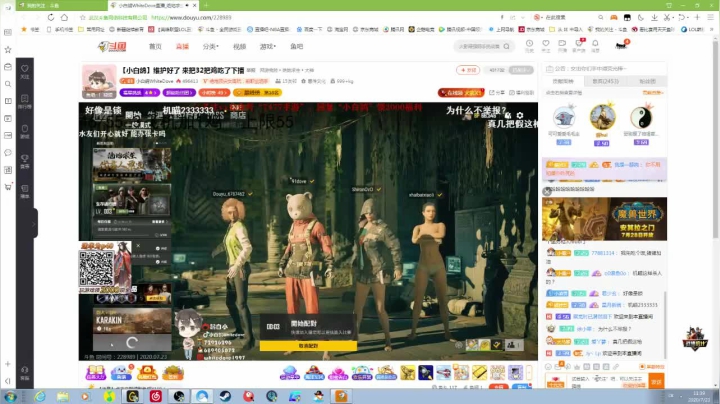
Task: Open the user avatar in header
Action: pos(621,45)
